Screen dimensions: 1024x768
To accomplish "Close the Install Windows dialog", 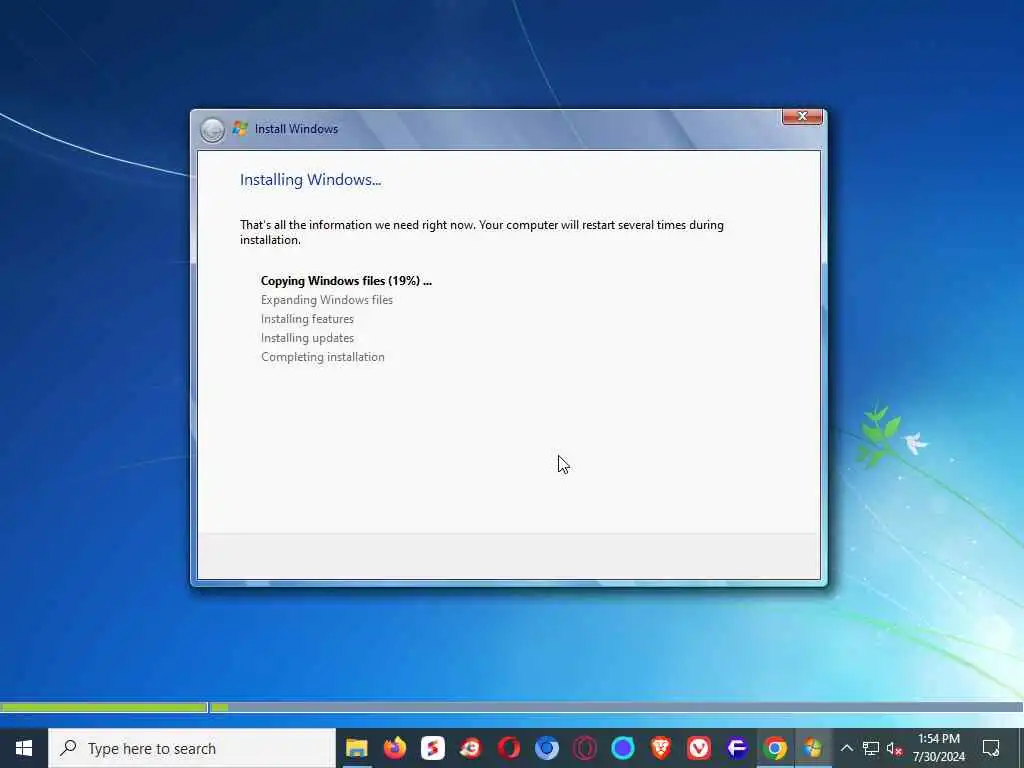I will [x=802, y=116].
